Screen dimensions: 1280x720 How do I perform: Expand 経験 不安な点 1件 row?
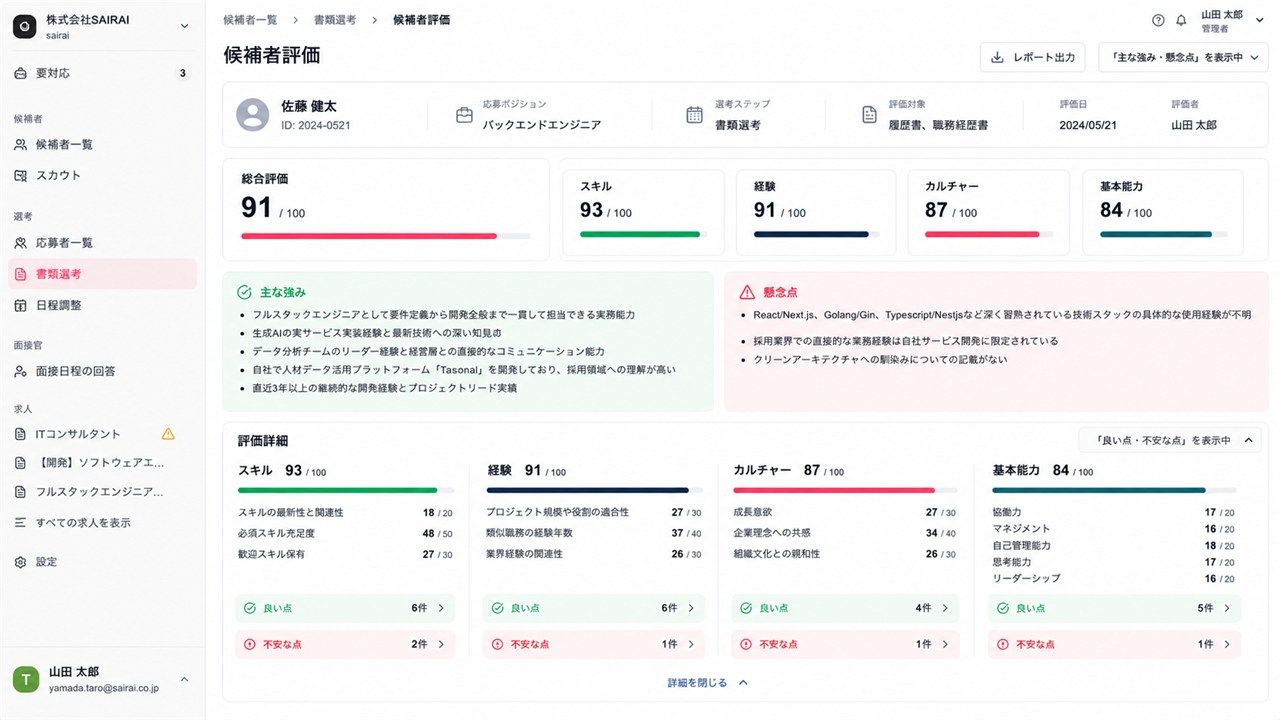click(x=594, y=644)
